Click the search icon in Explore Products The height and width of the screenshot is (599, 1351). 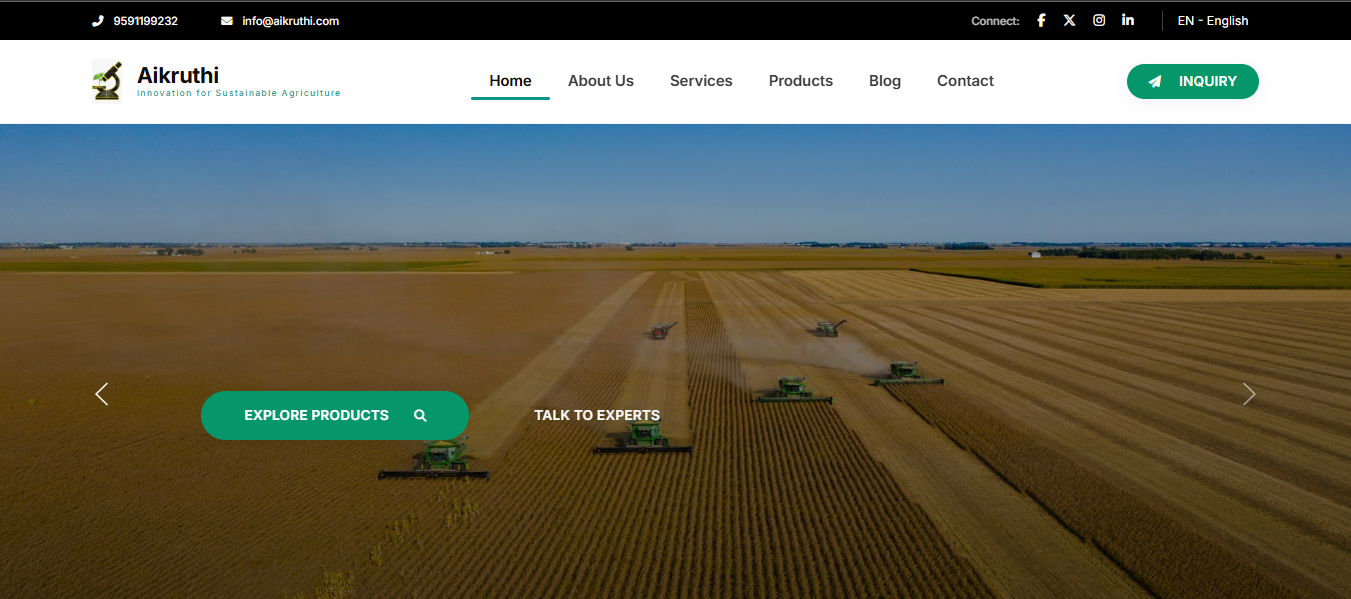tap(420, 415)
